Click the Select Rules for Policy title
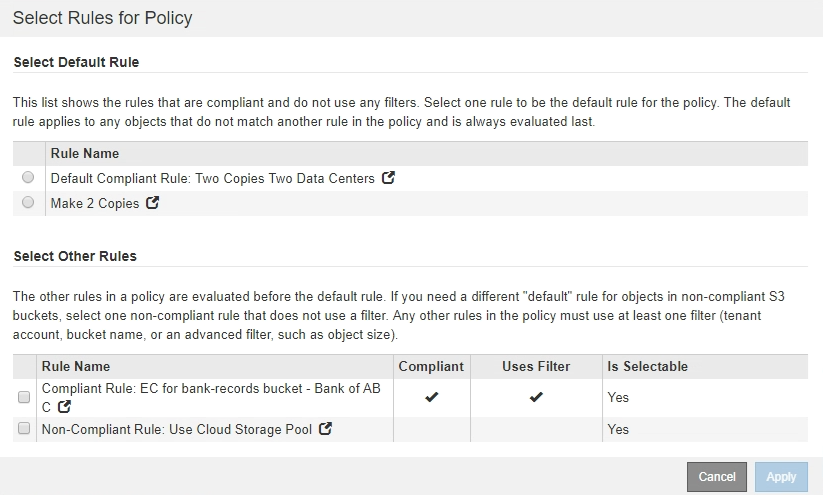Screen dimensions: 823x495 coord(102,18)
